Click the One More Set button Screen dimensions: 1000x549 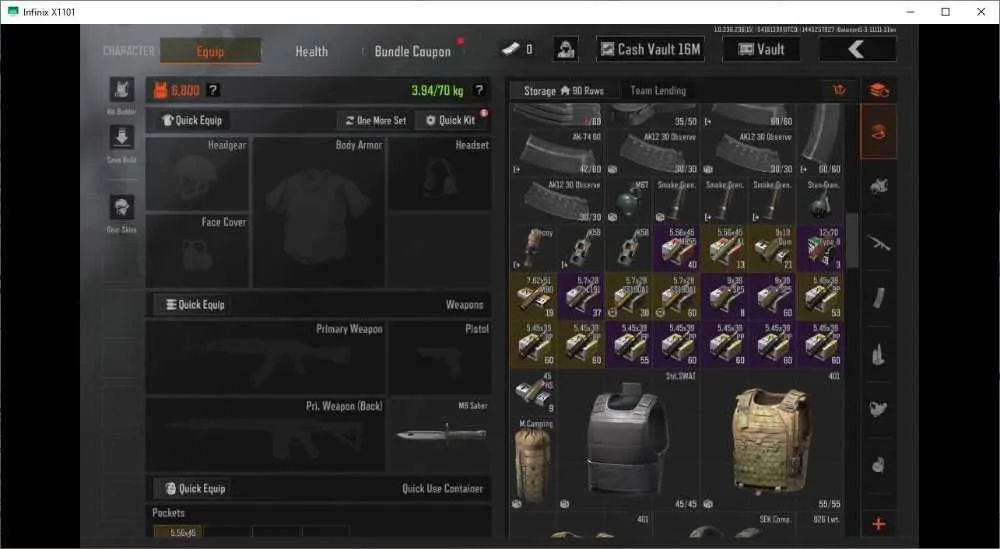pyautogui.click(x=376, y=120)
